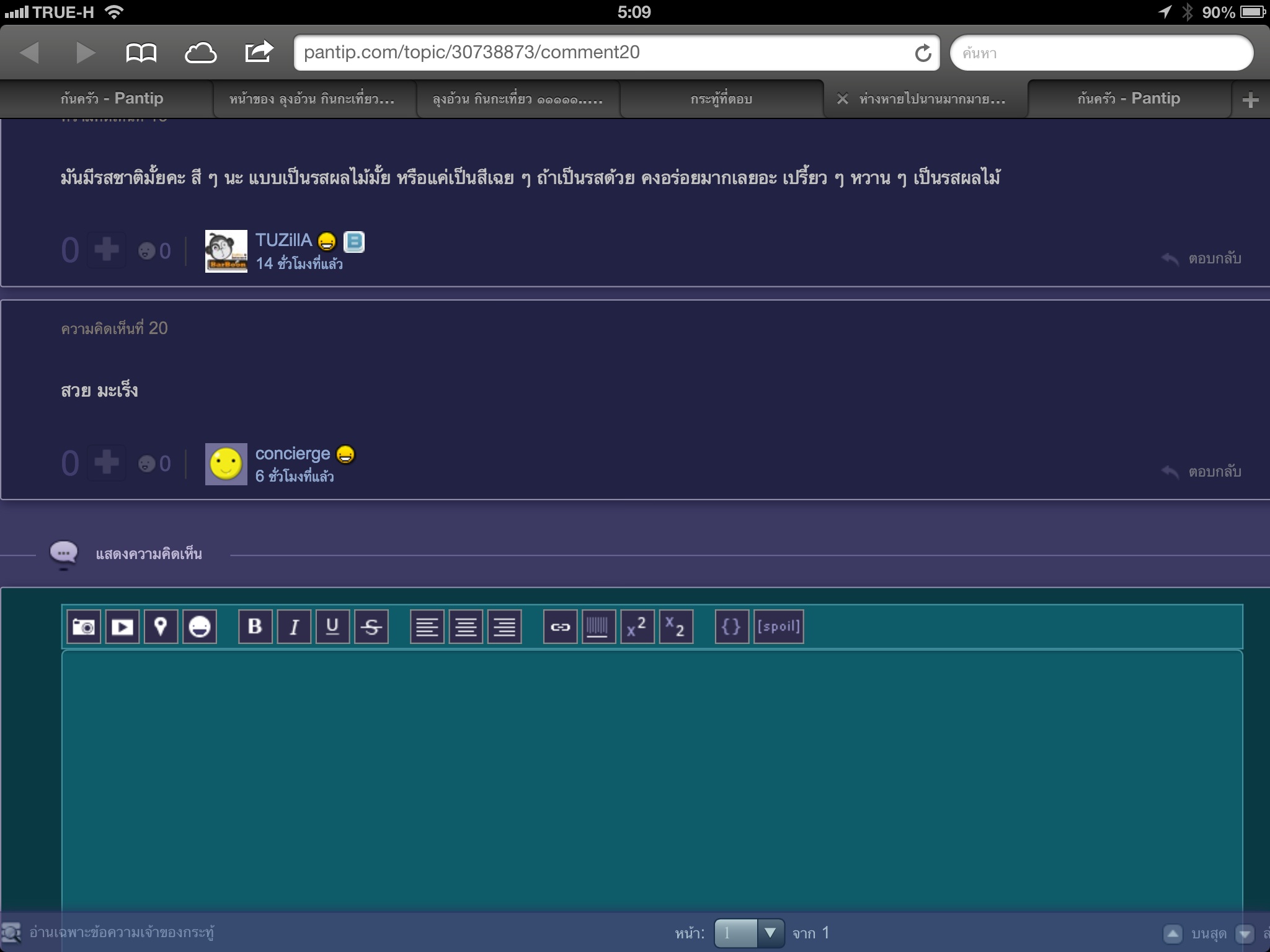This screenshot has width=1270, height=952.
Task: Click TUZillA's avatar thumbnail
Action: point(226,251)
